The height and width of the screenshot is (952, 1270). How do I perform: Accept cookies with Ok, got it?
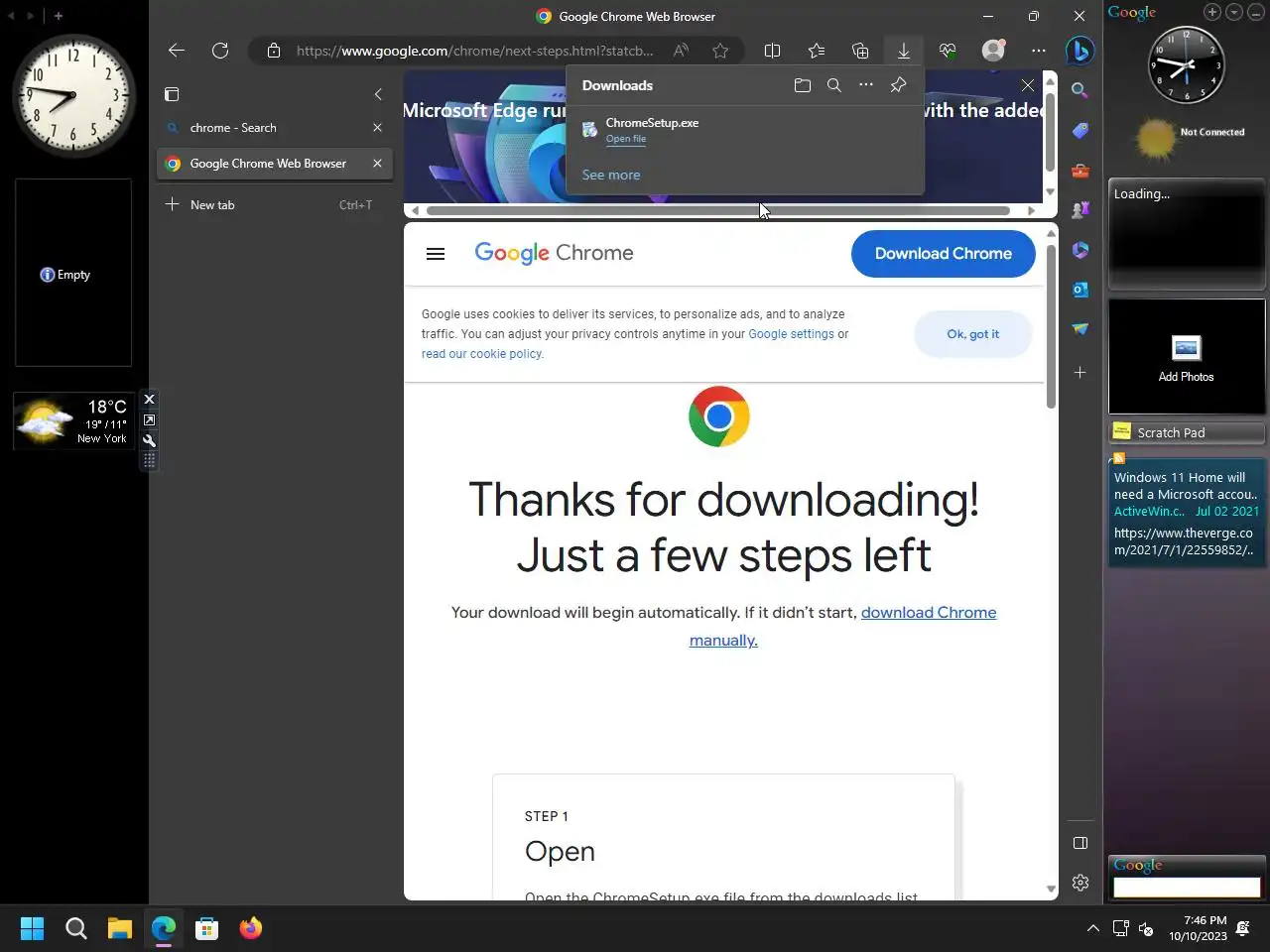[973, 334]
